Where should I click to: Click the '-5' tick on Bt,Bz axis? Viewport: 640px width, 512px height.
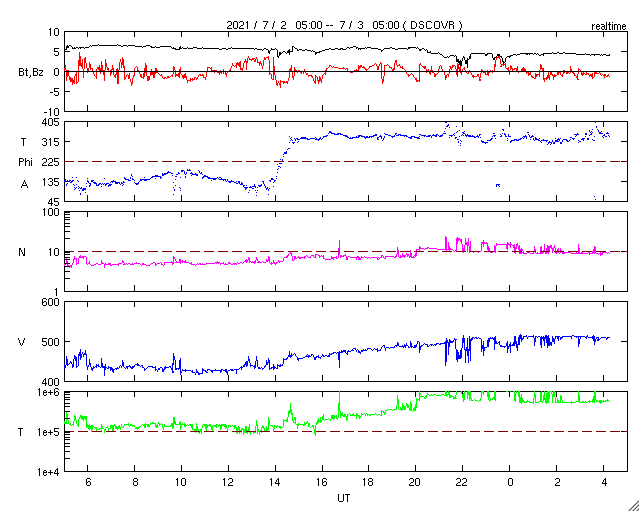pos(54,92)
